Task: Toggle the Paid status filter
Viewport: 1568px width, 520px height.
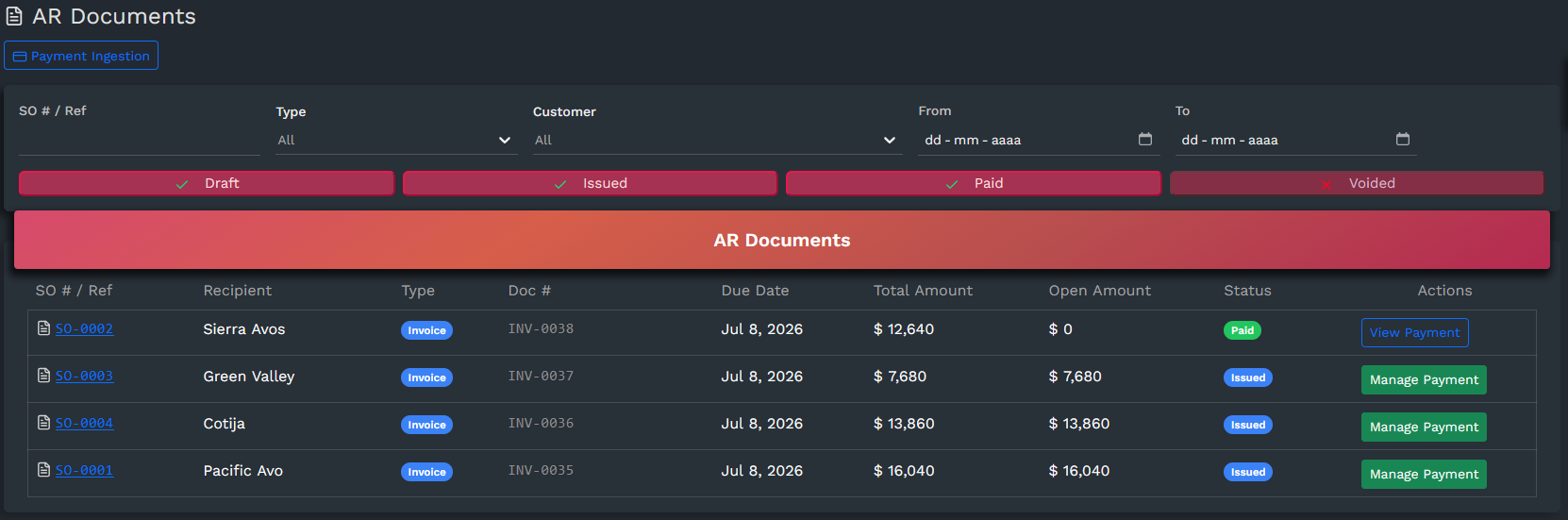Action: (973, 183)
